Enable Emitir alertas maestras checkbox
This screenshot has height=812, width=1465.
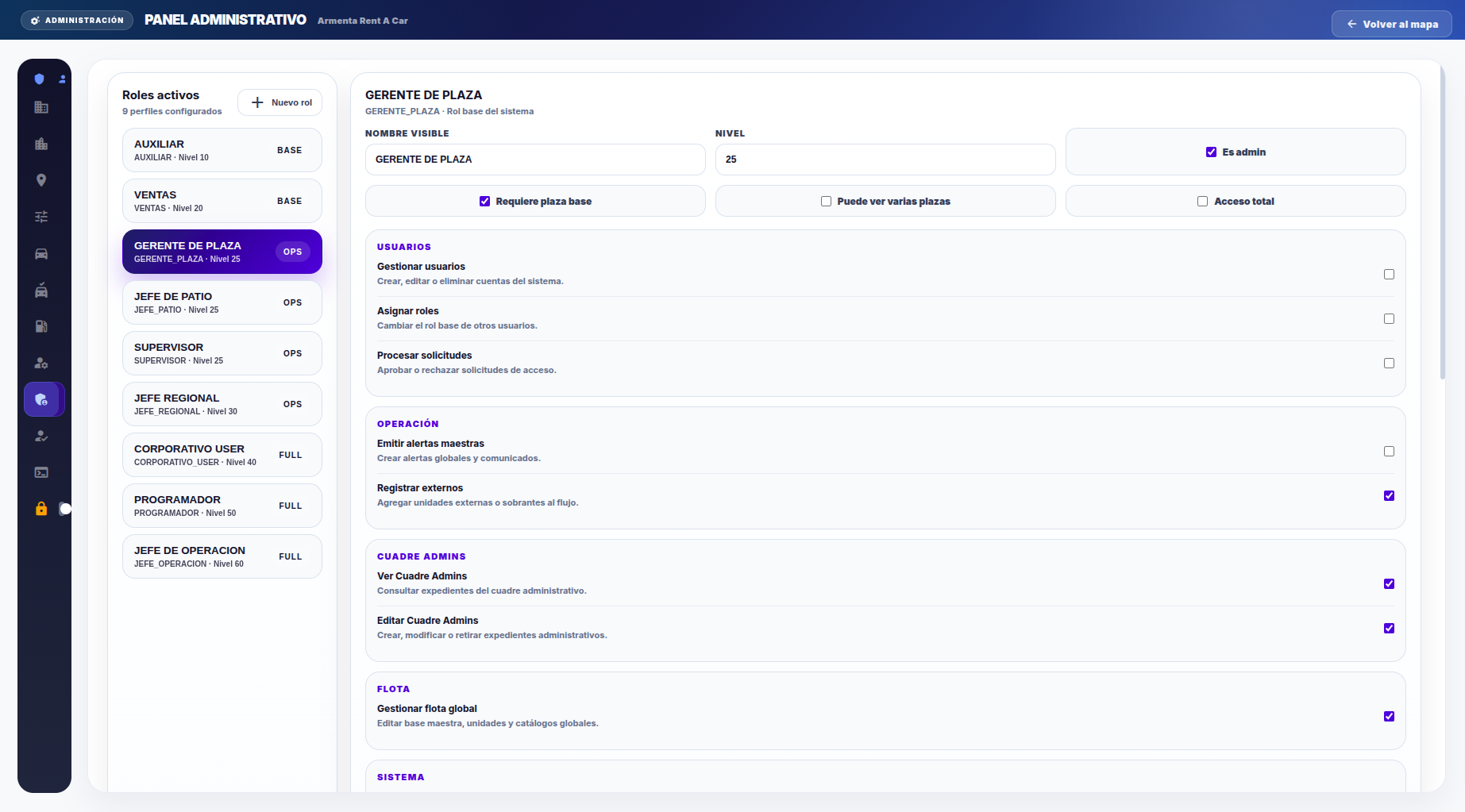[x=1389, y=451]
